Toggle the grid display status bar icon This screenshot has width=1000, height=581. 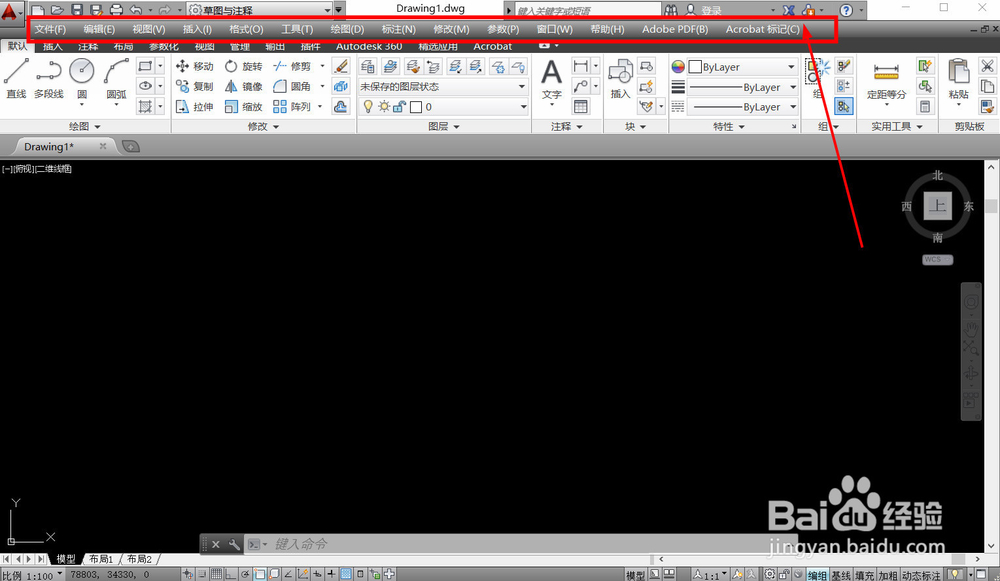click(x=217, y=574)
